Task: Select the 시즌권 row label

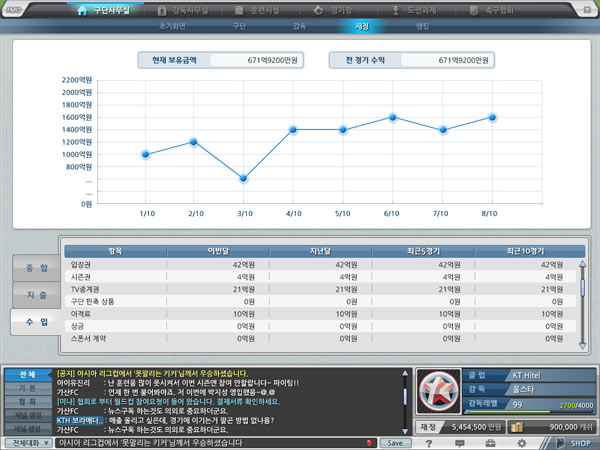Action: coord(80,277)
